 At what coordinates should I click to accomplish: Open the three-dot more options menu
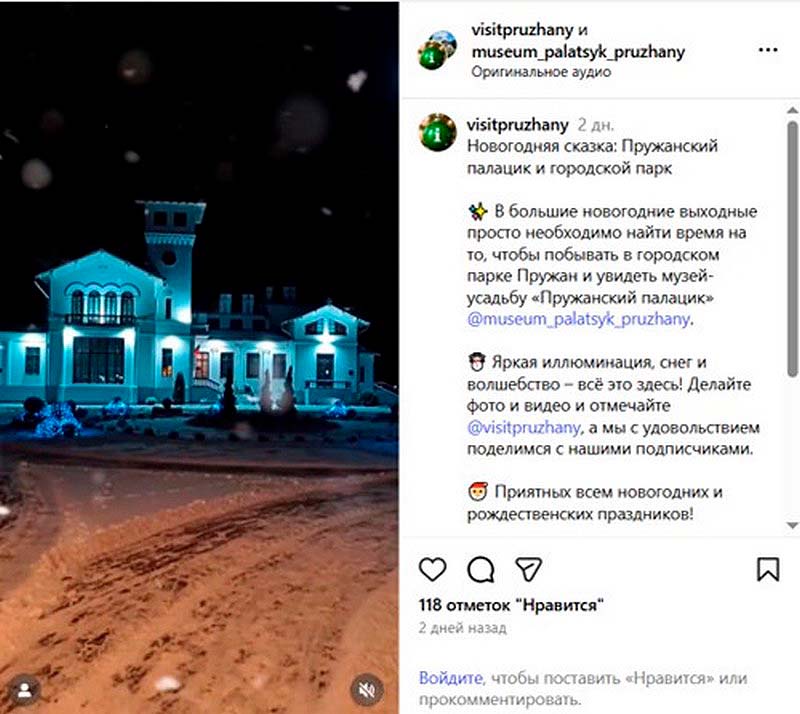[768, 50]
